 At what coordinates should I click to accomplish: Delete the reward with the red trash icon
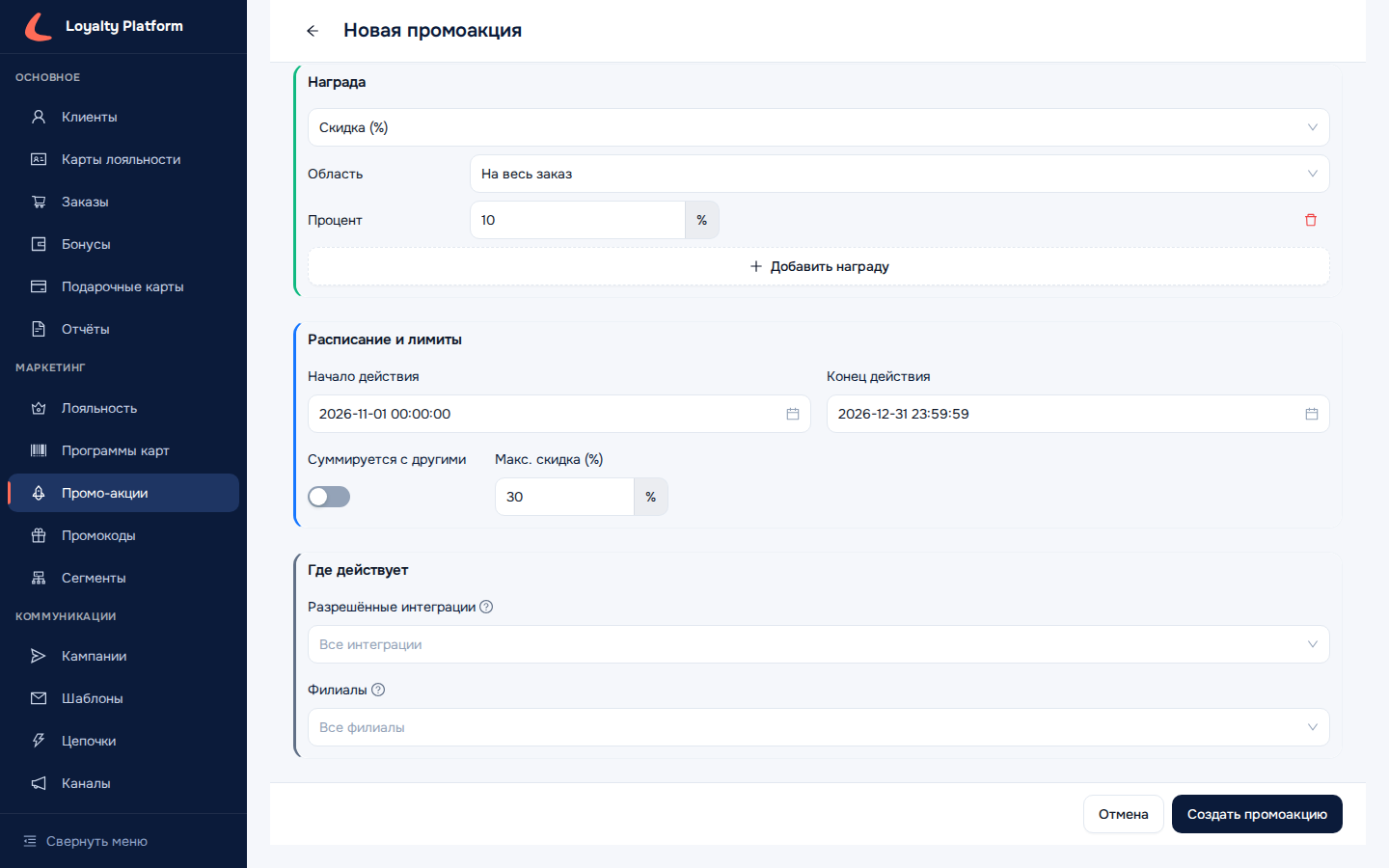coord(1311,220)
